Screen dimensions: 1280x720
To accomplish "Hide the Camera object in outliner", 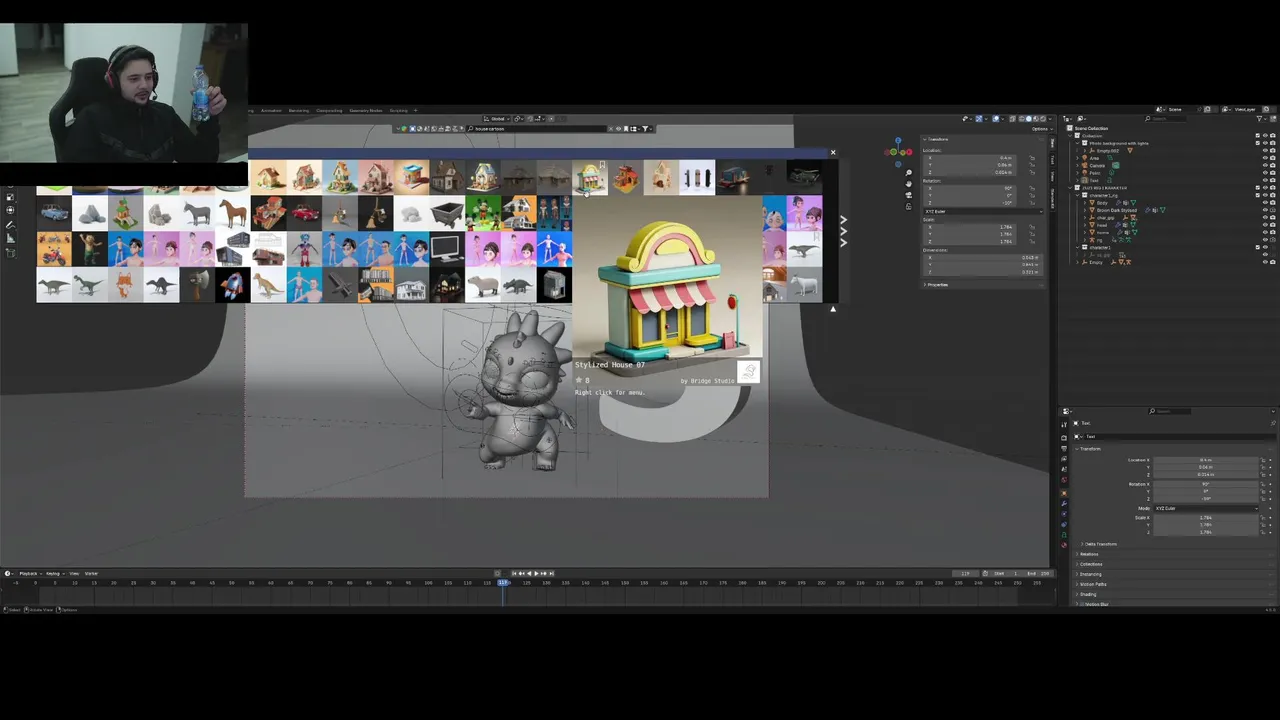I will (x=1265, y=165).
